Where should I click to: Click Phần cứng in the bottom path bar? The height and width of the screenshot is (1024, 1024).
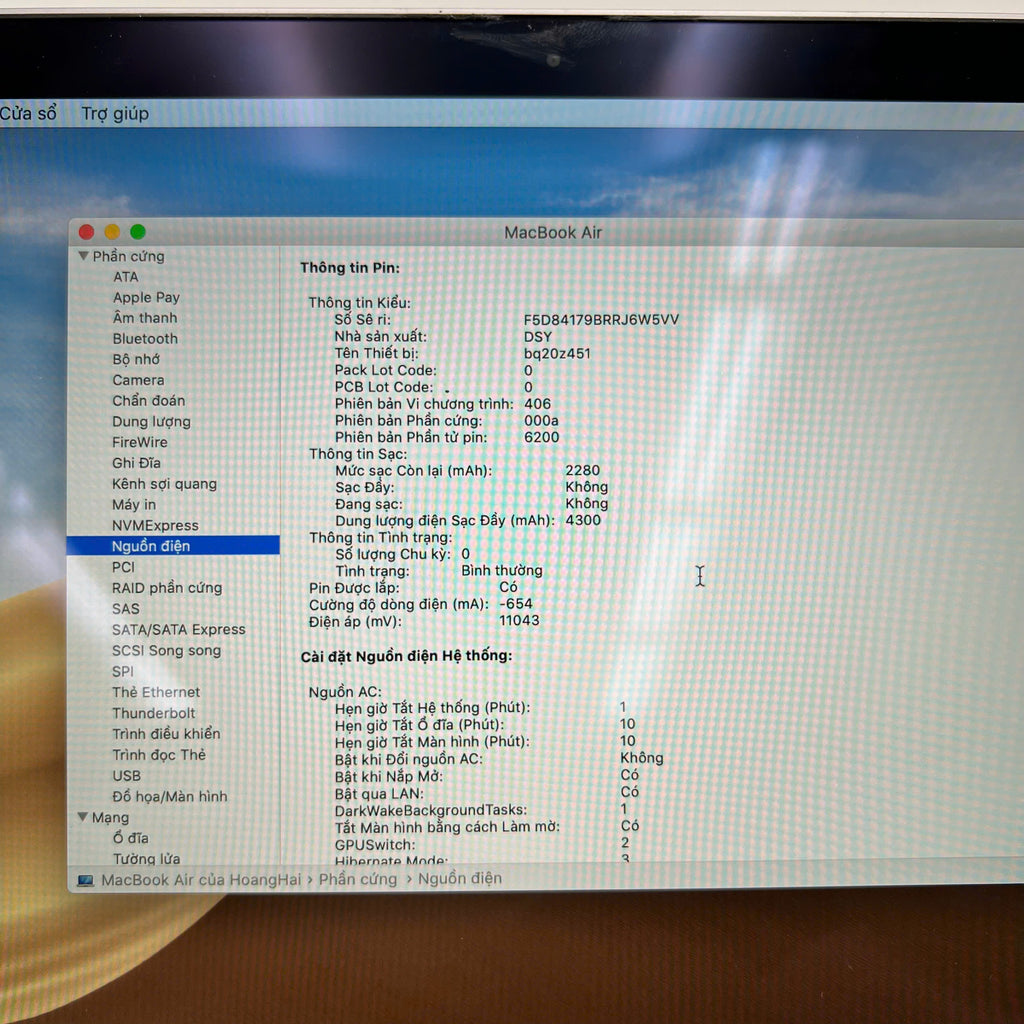[358, 879]
